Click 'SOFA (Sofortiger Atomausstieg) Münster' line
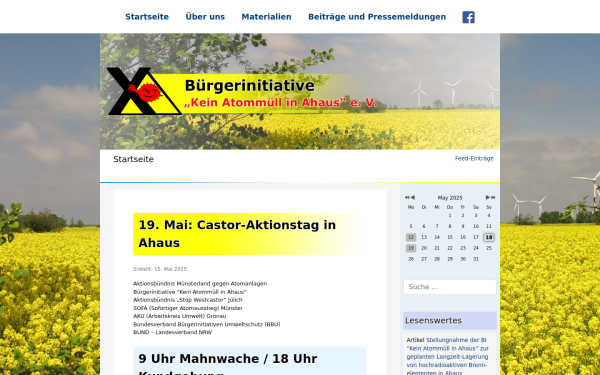The image size is (600, 375). (188, 308)
